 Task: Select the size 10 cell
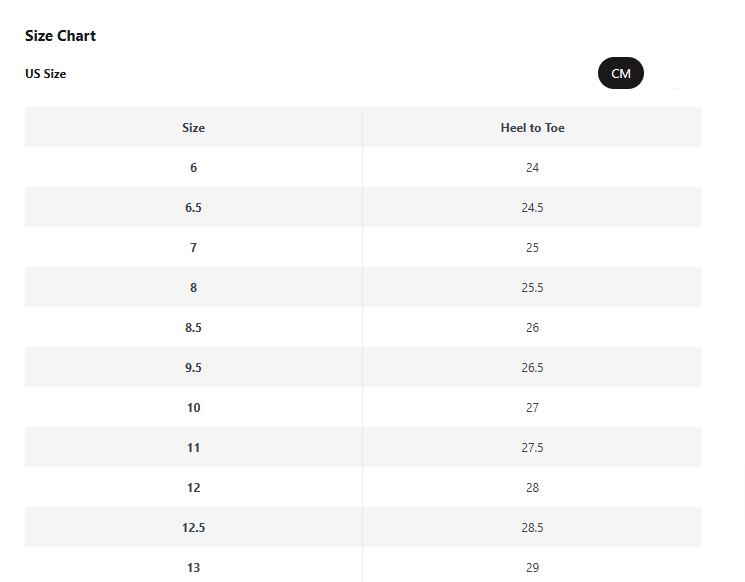[x=194, y=408]
